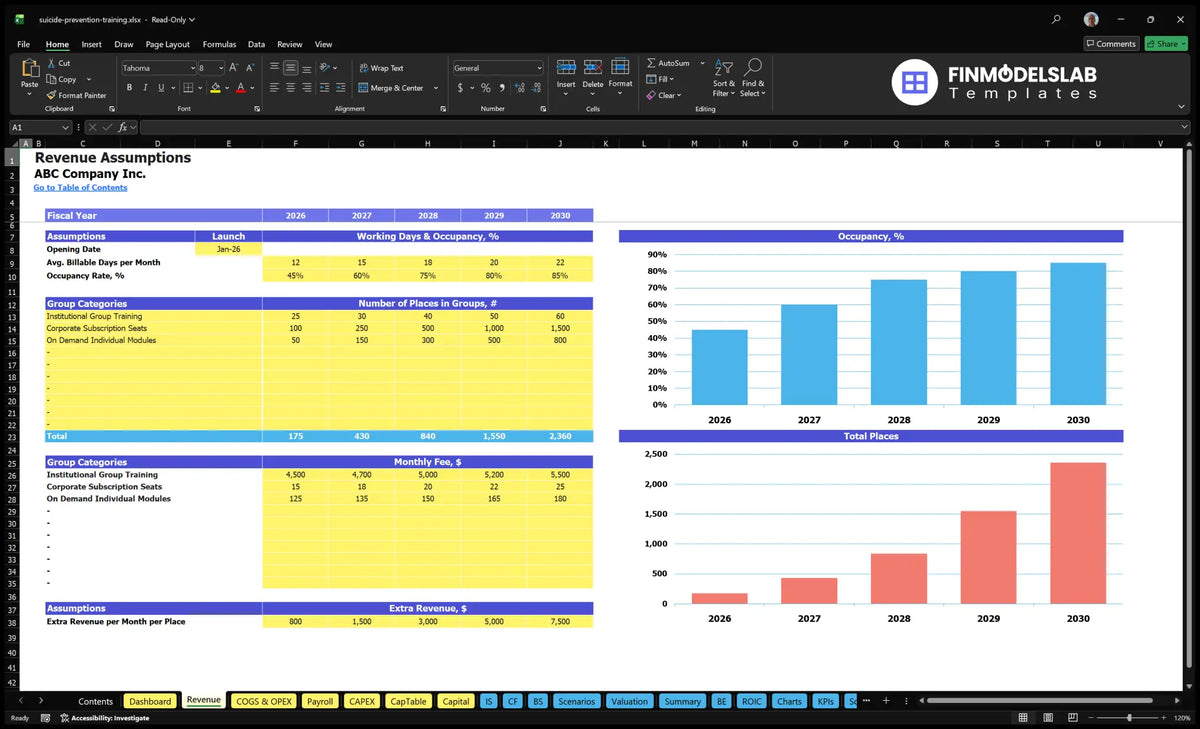Align text left in cell
1200x729 pixels.
pyautogui.click(x=274, y=88)
